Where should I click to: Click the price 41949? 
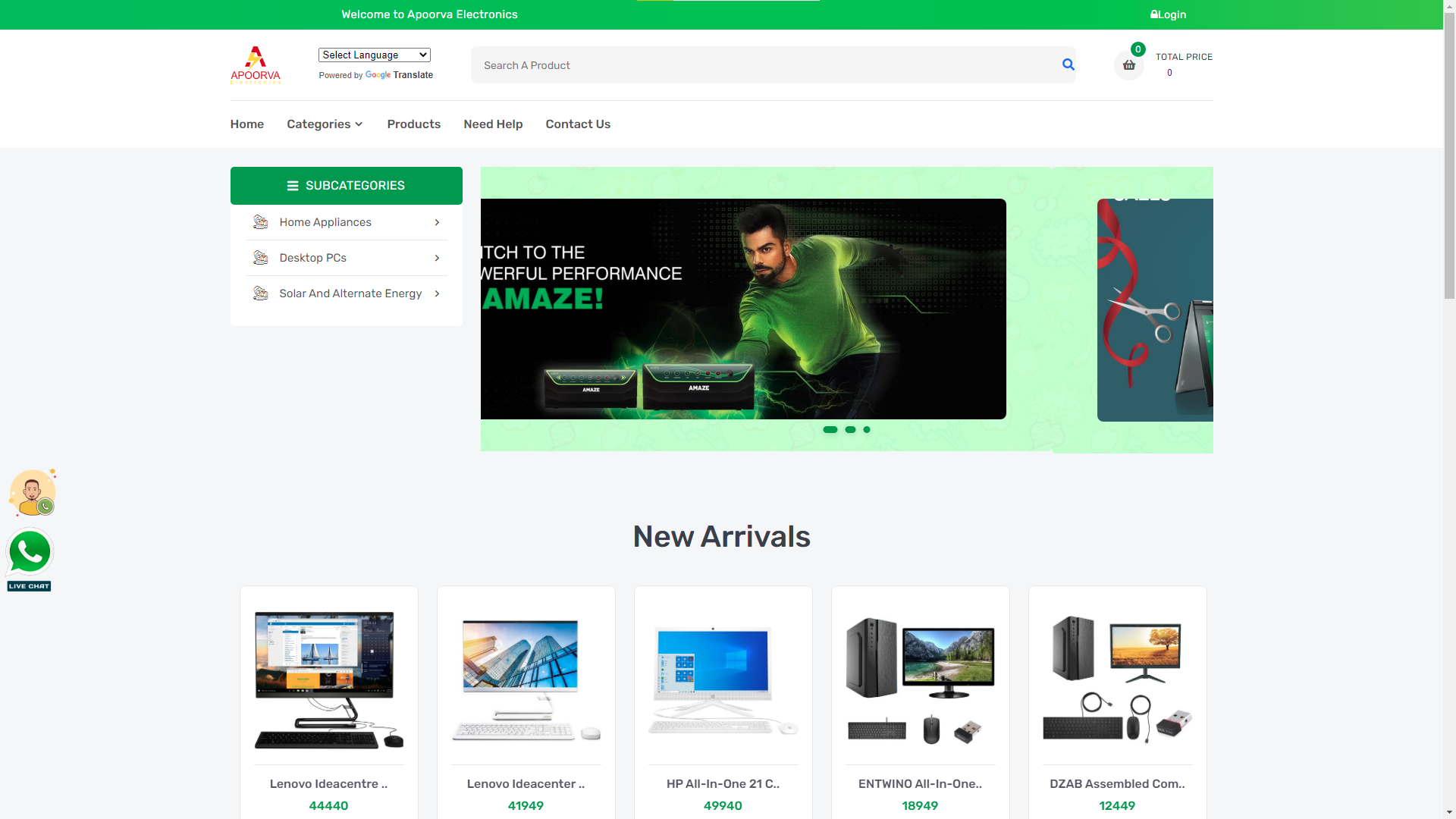pyautogui.click(x=526, y=806)
